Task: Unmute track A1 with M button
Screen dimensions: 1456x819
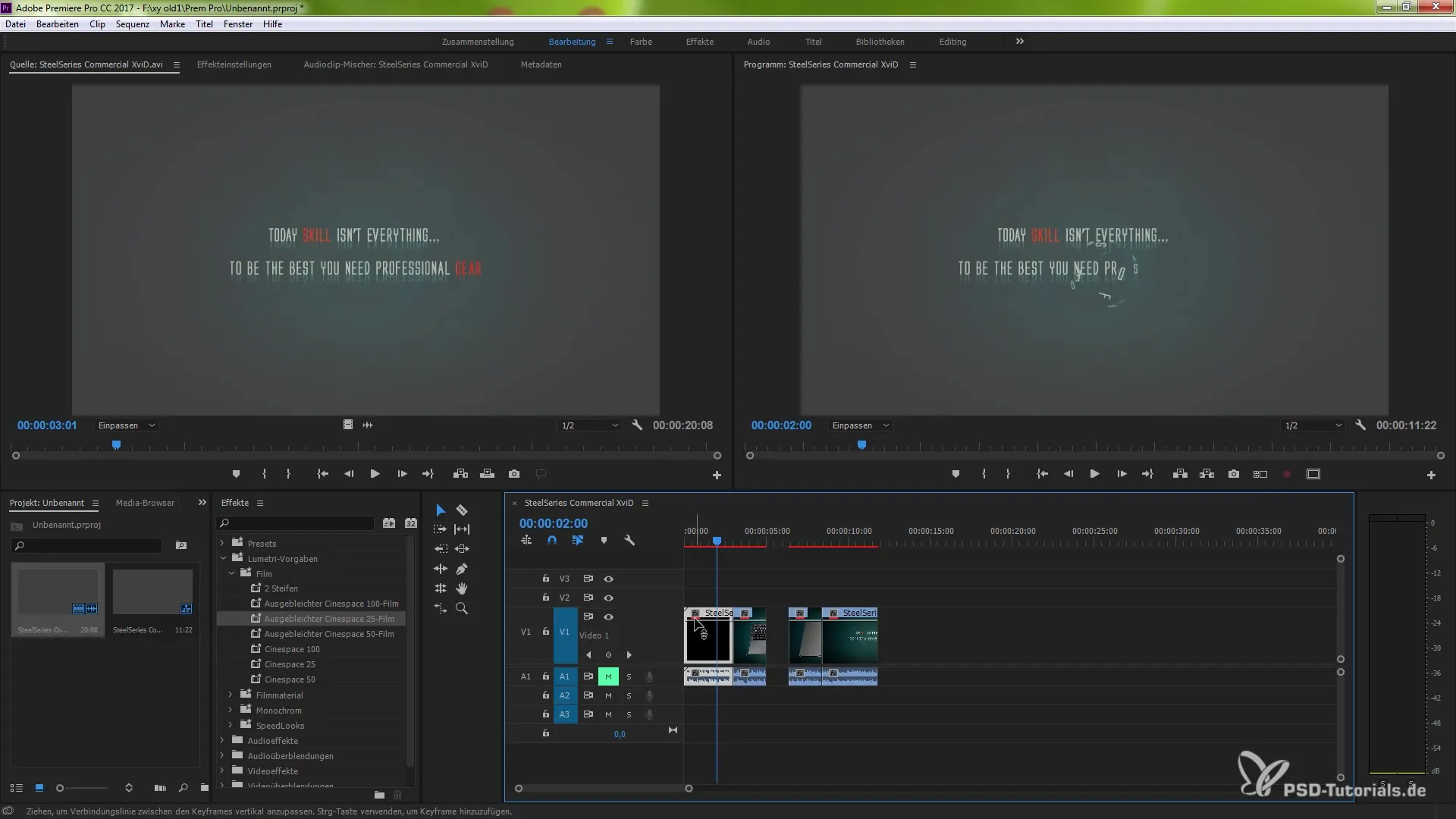Action: pos(608,676)
